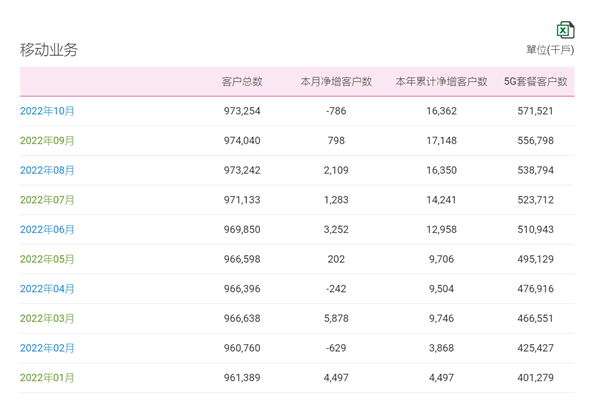Viewport: 600px width, 410px height.
Task: Select the 973,254 total customers cell
Action: [x=242, y=111]
